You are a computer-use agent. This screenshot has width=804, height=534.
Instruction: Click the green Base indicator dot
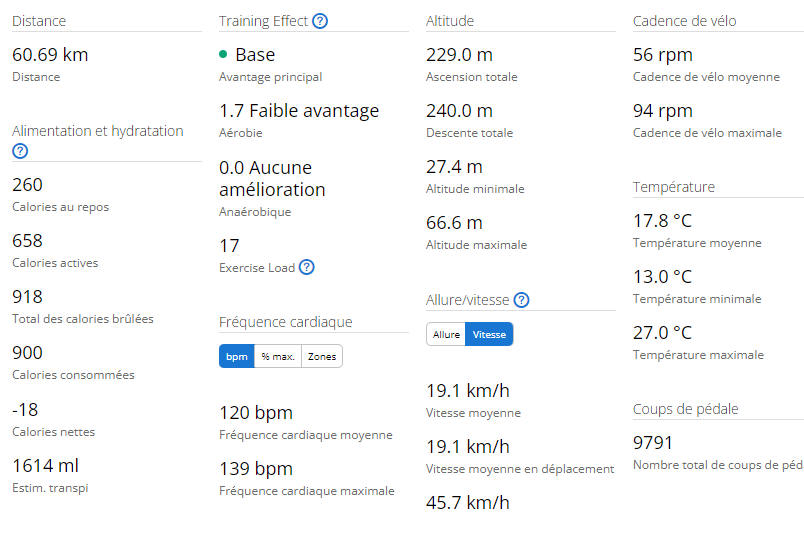tap(223, 55)
